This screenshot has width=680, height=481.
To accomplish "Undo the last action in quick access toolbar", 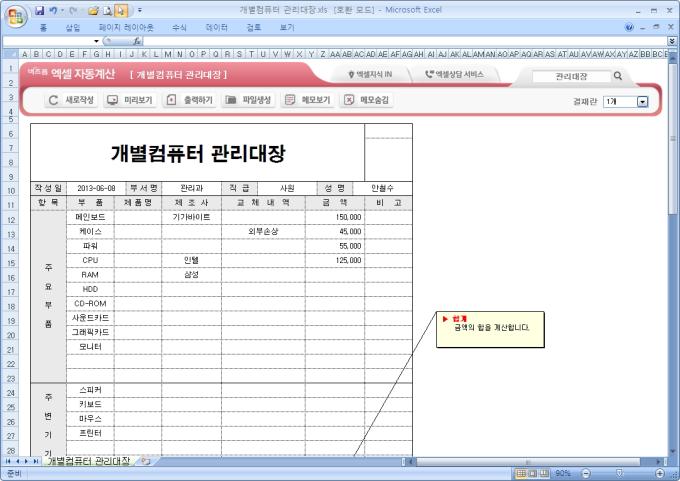I will click(53, 10).
